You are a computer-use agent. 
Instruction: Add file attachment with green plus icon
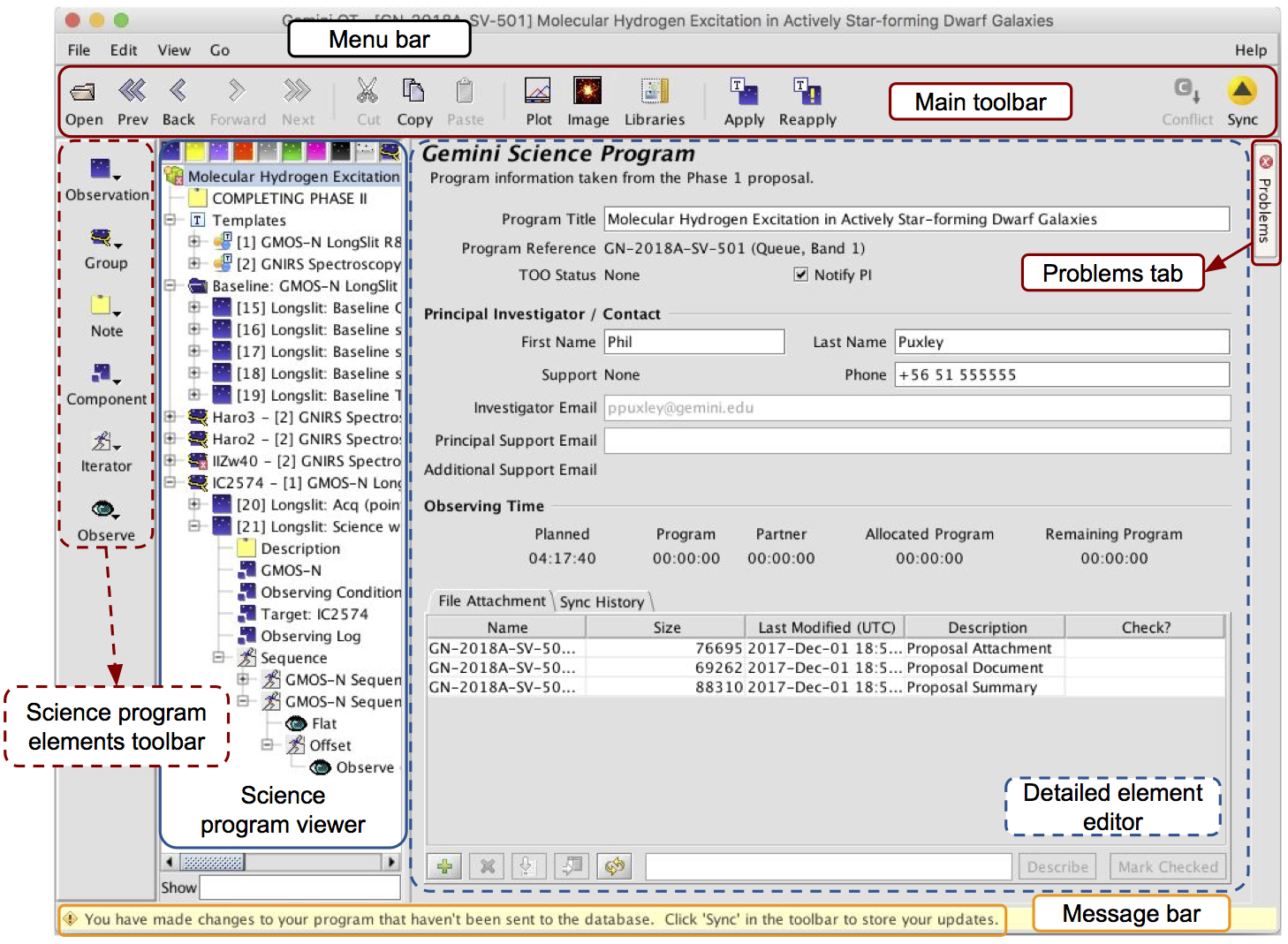(444, 866)
